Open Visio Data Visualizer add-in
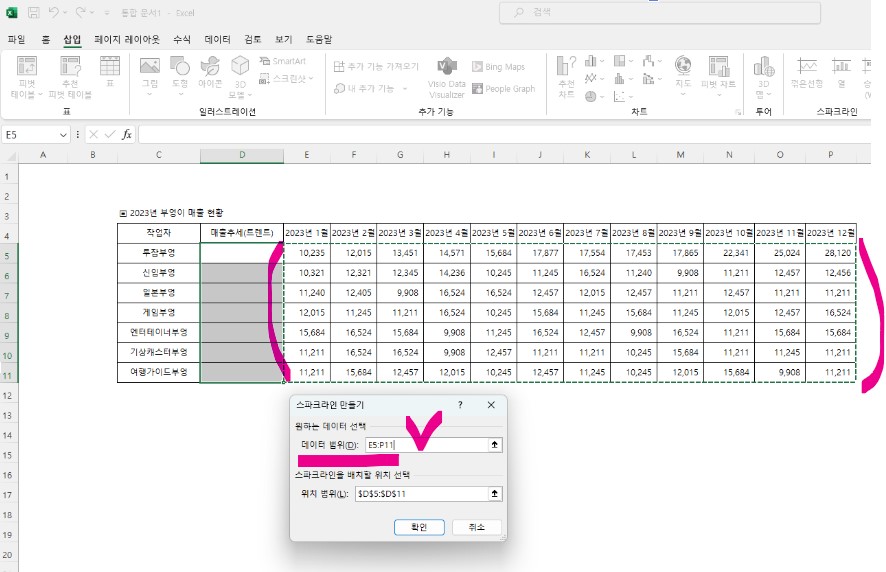This screenshot has width=886, height=572. point(446,77)
